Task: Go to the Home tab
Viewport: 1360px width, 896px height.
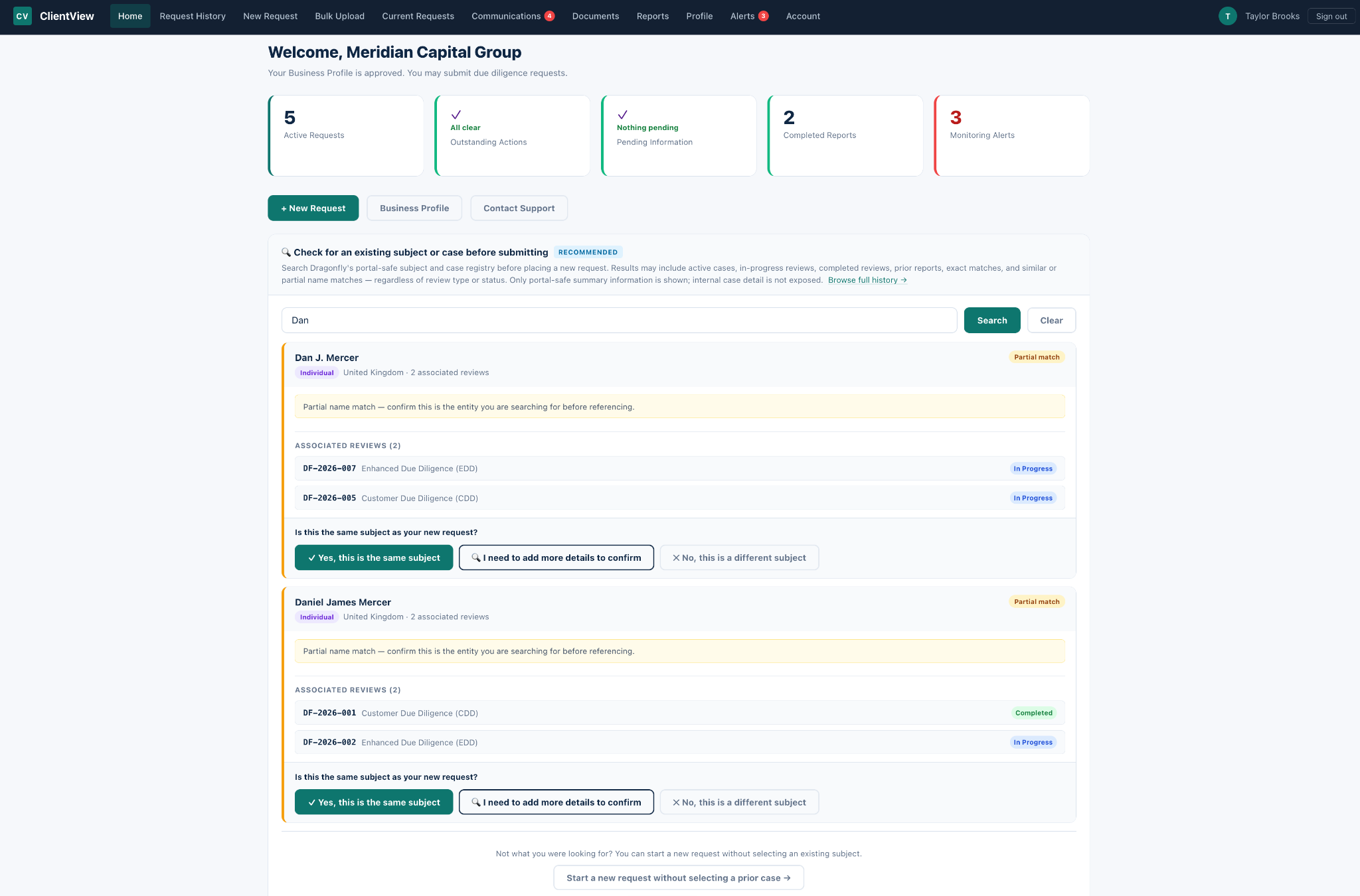Action: click(130, 16)
